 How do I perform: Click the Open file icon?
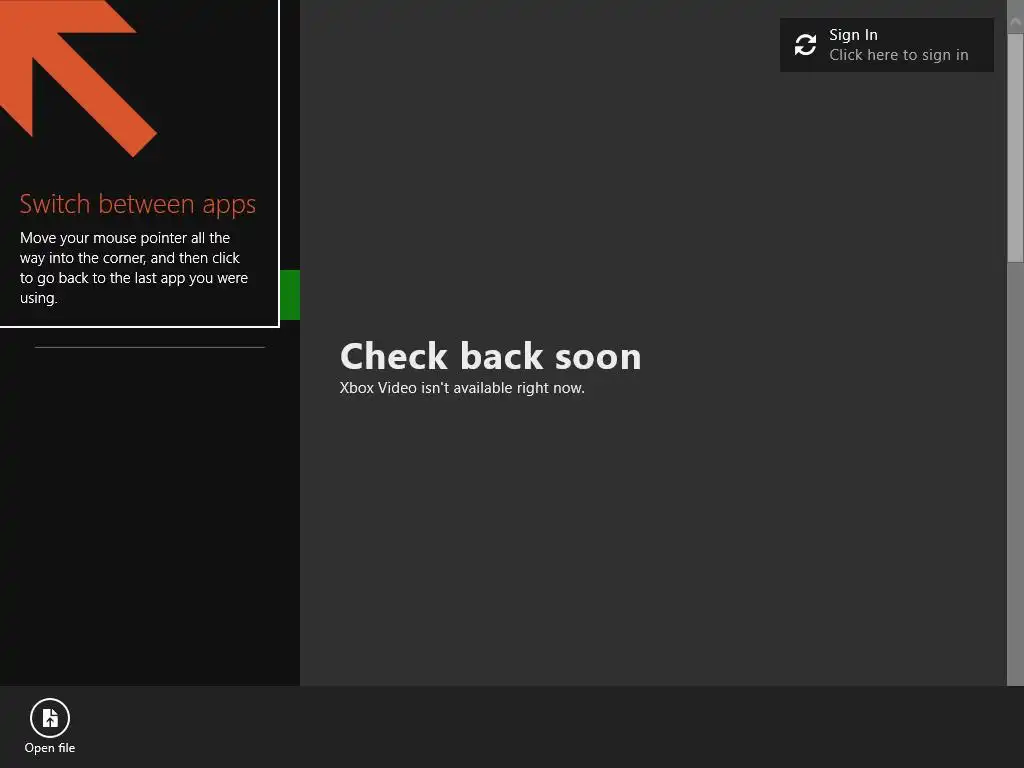50,718
